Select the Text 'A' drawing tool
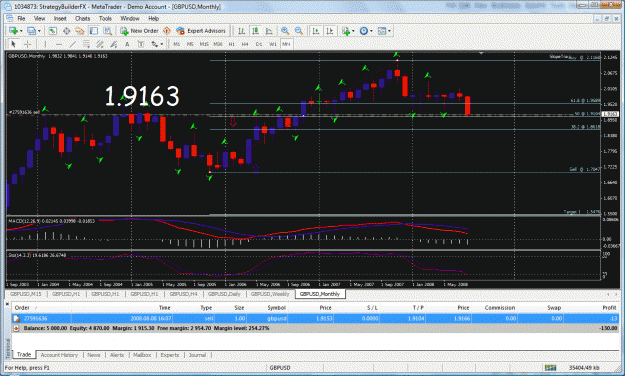Screen dimensions: 625x376 tap(127, 44)
